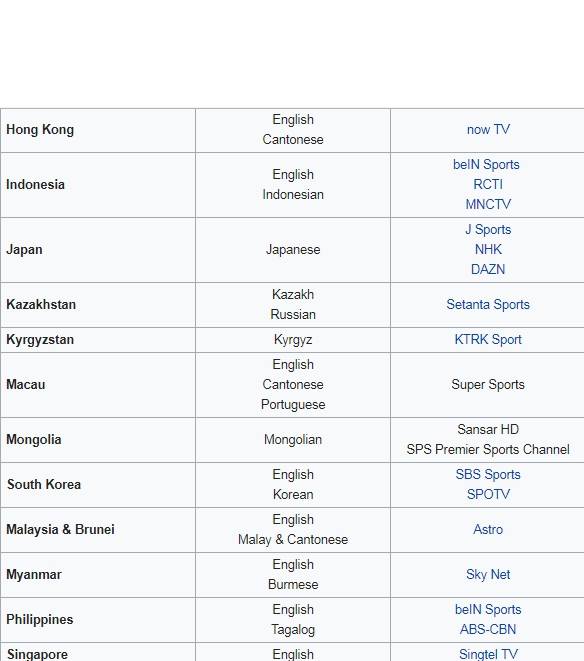Open the SPOTV link
The image size is (584, 661).
488,494
